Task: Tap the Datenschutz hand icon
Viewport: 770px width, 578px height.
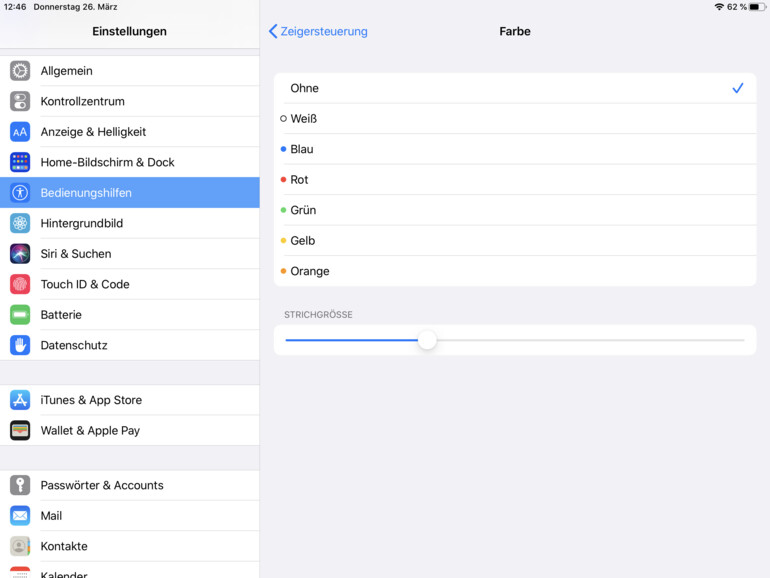Action: click(20, 345)
